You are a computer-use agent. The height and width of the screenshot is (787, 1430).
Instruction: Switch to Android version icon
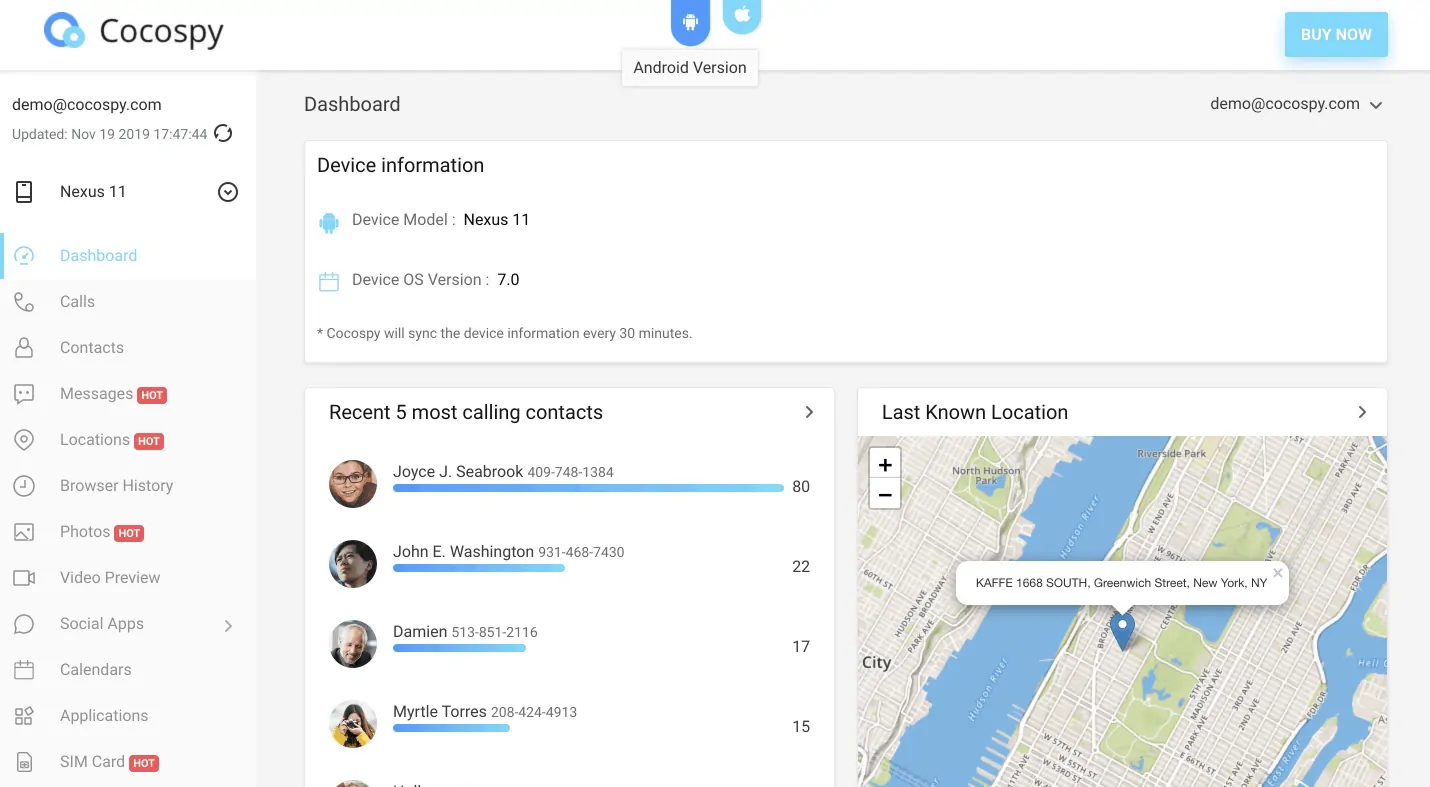pos(690,22)
